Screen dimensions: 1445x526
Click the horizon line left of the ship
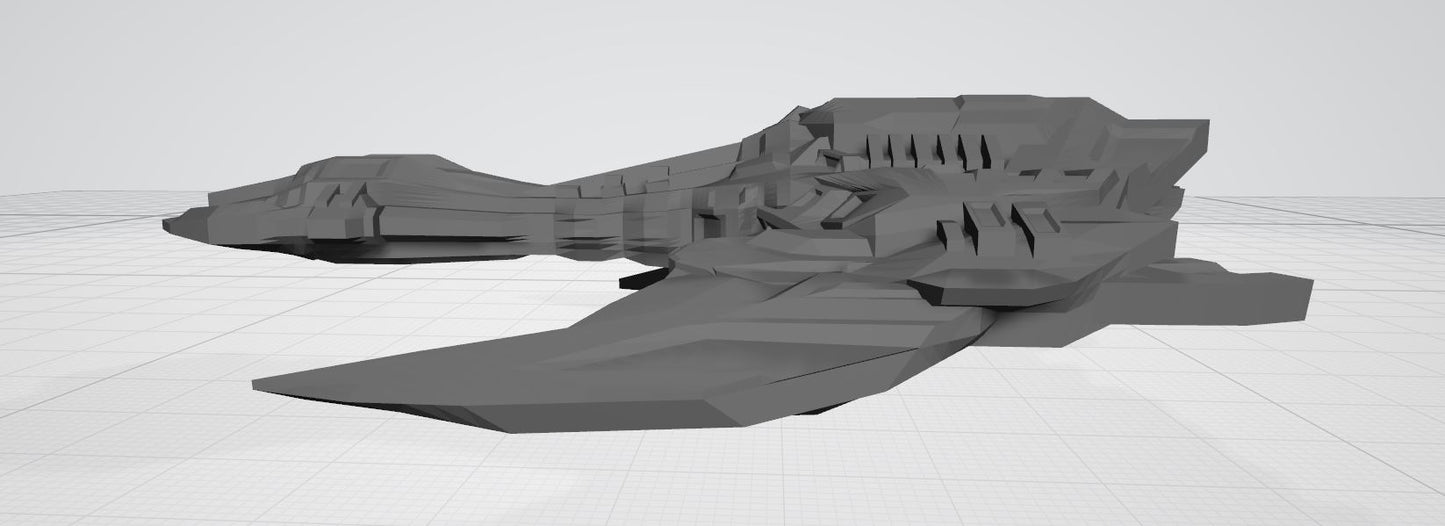point(80,194)
